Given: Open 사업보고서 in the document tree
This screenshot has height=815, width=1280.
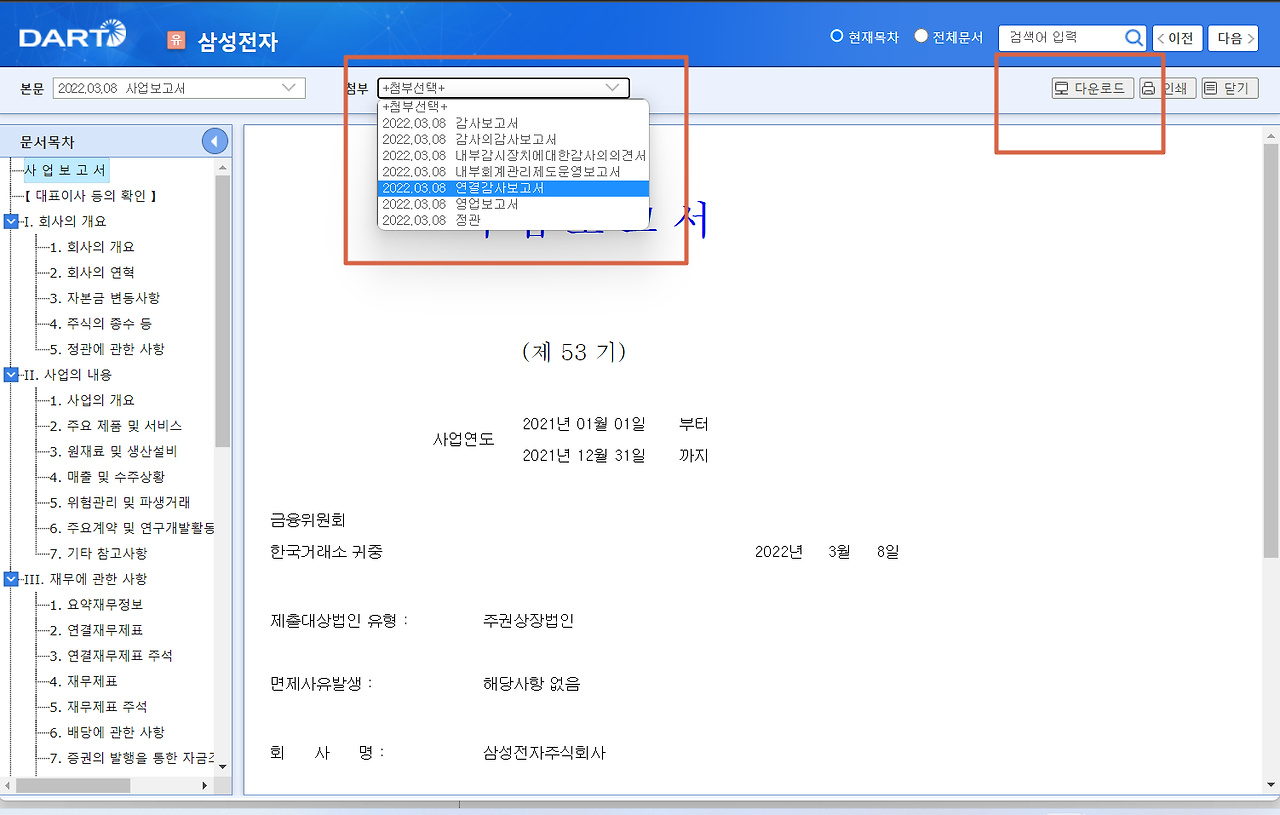Looking at the screenshot, I should tap(65, 170).
